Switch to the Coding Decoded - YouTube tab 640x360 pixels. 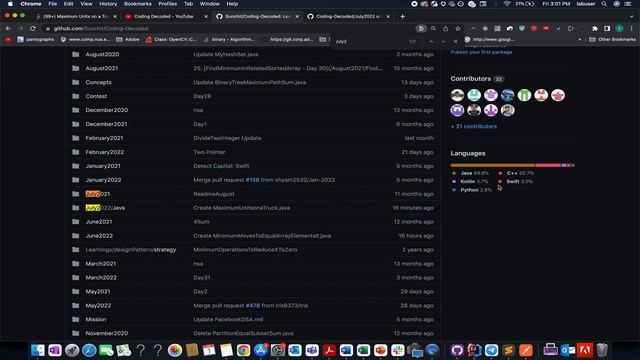click(x=163, y=16)
